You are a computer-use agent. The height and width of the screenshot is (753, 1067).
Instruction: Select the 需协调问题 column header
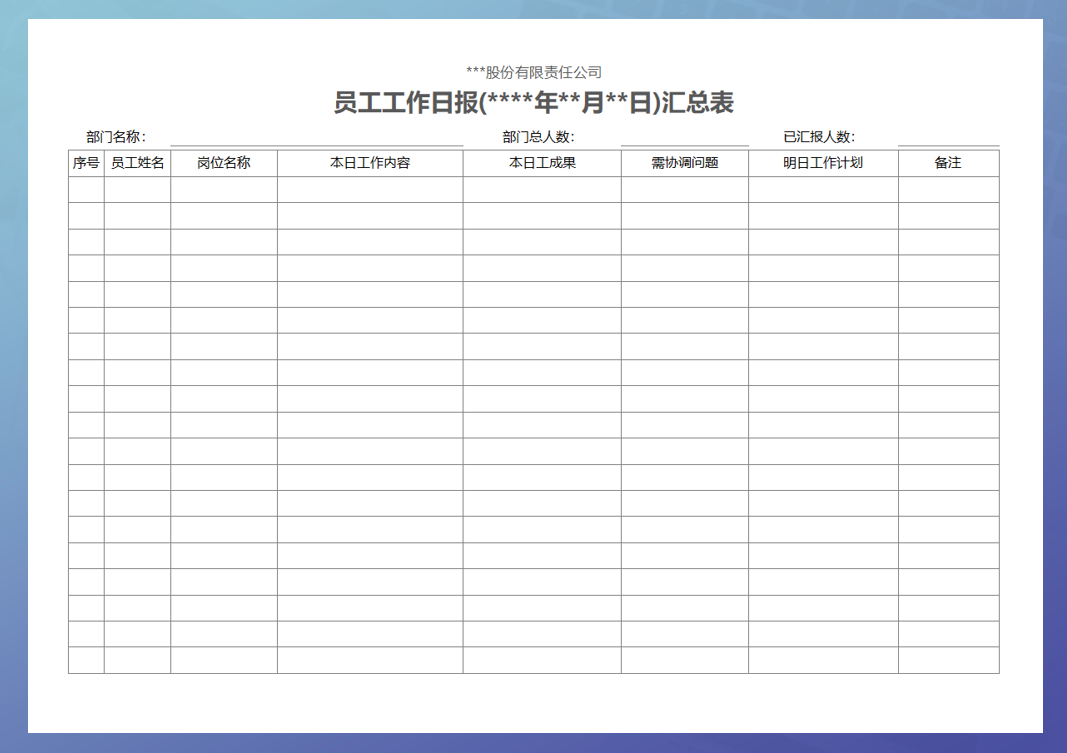[687, 163]
